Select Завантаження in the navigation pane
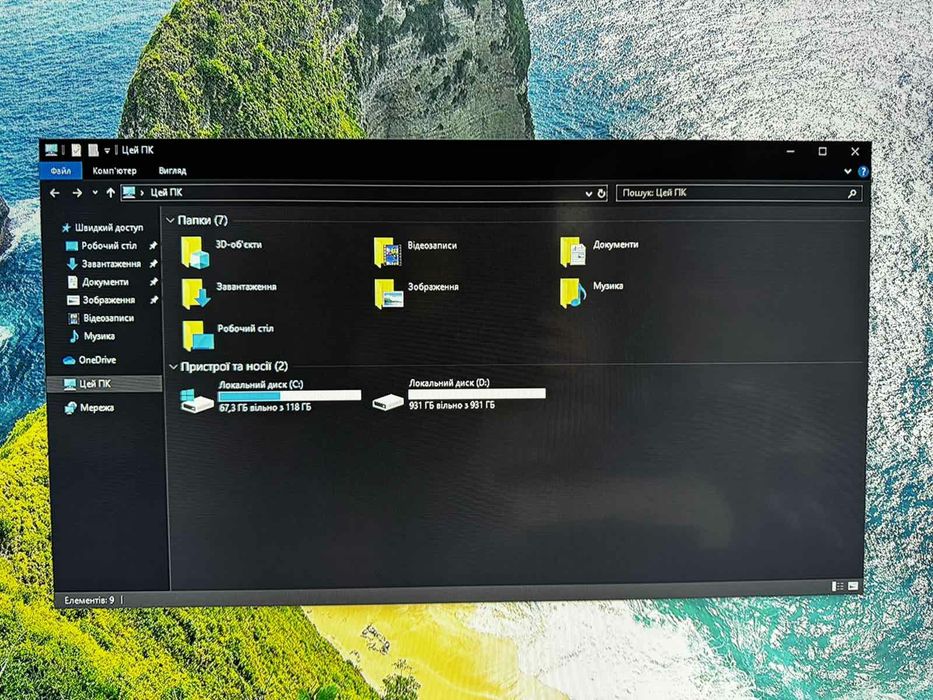 111,263
